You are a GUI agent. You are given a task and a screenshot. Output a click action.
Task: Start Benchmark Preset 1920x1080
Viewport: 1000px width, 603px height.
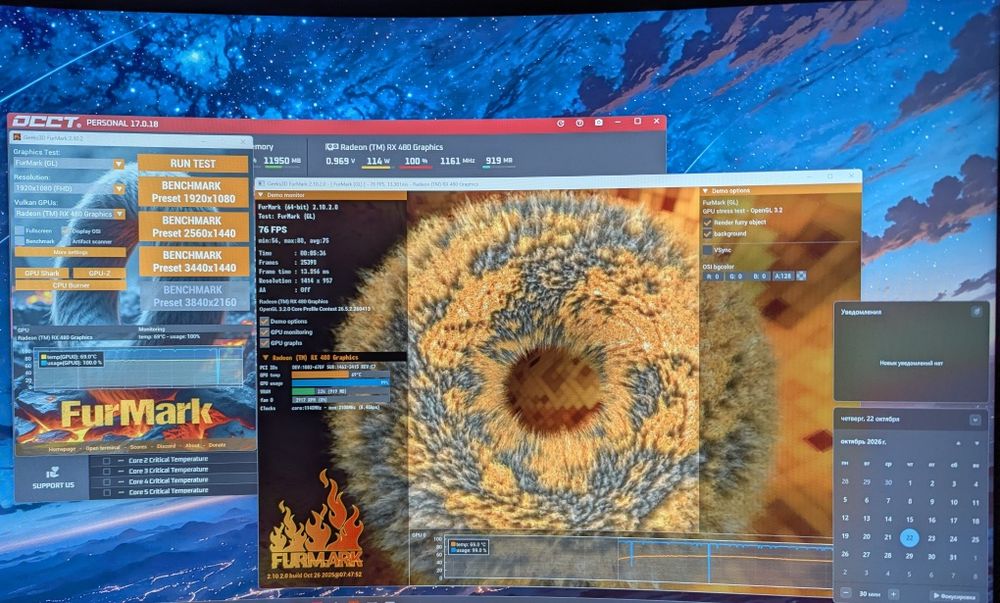pos(193,192)
